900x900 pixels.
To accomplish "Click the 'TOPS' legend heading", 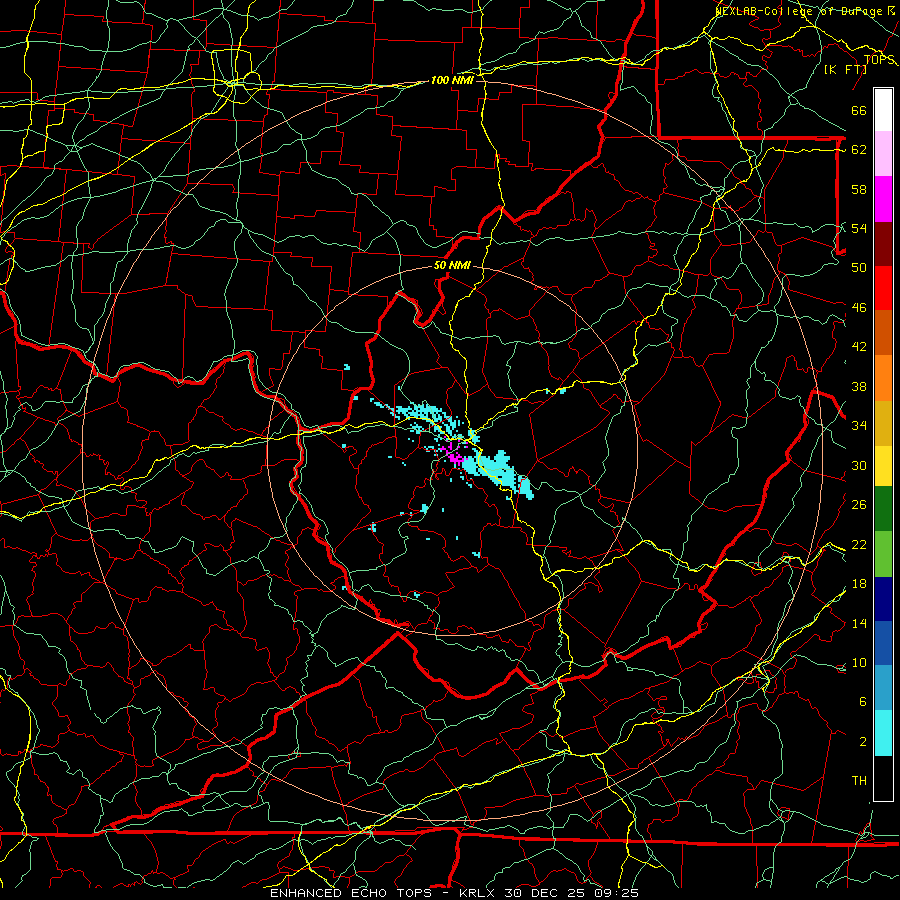I will (x=879, y=60).
